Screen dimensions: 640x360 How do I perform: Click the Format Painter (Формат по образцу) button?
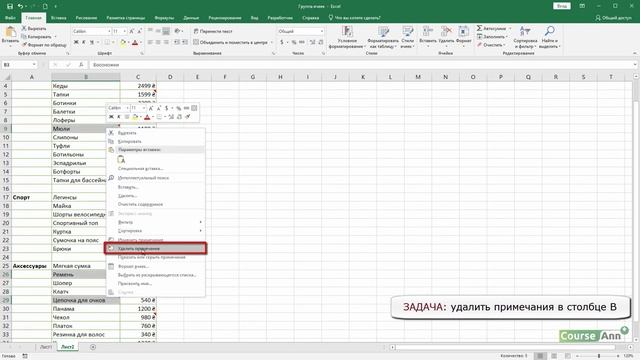(x=44, y=45)
